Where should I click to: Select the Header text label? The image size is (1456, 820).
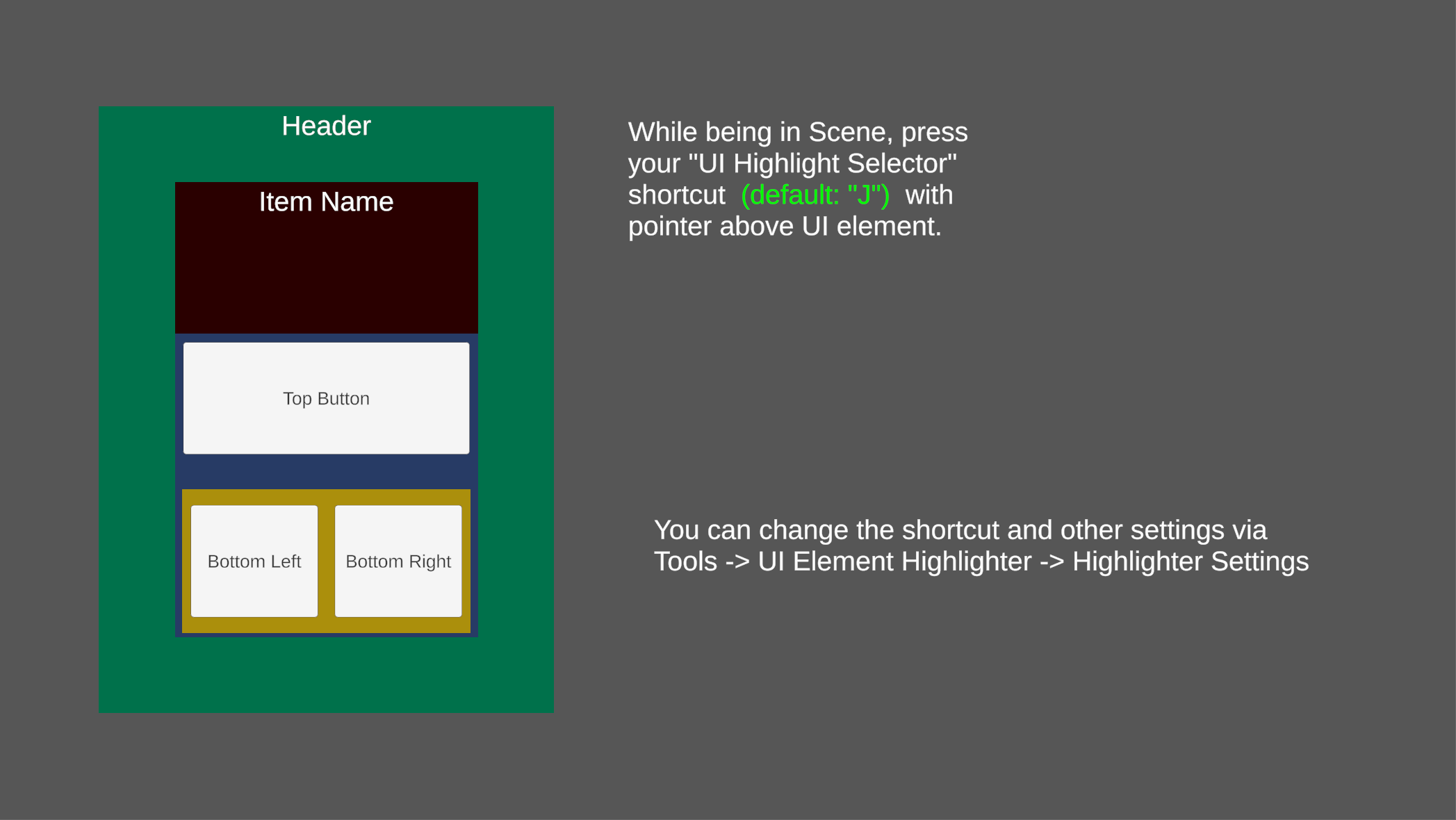326,126
